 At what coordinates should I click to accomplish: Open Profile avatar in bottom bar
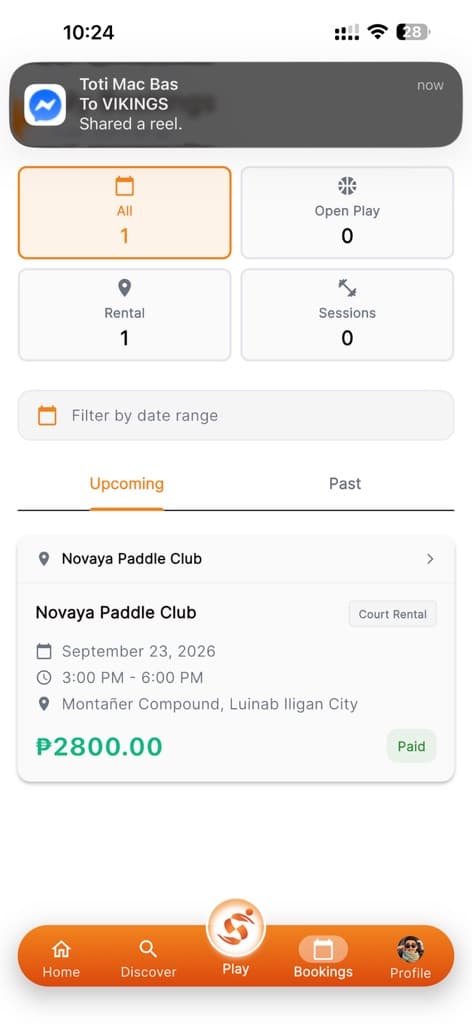pyautogui.click(x=411, y=950)
